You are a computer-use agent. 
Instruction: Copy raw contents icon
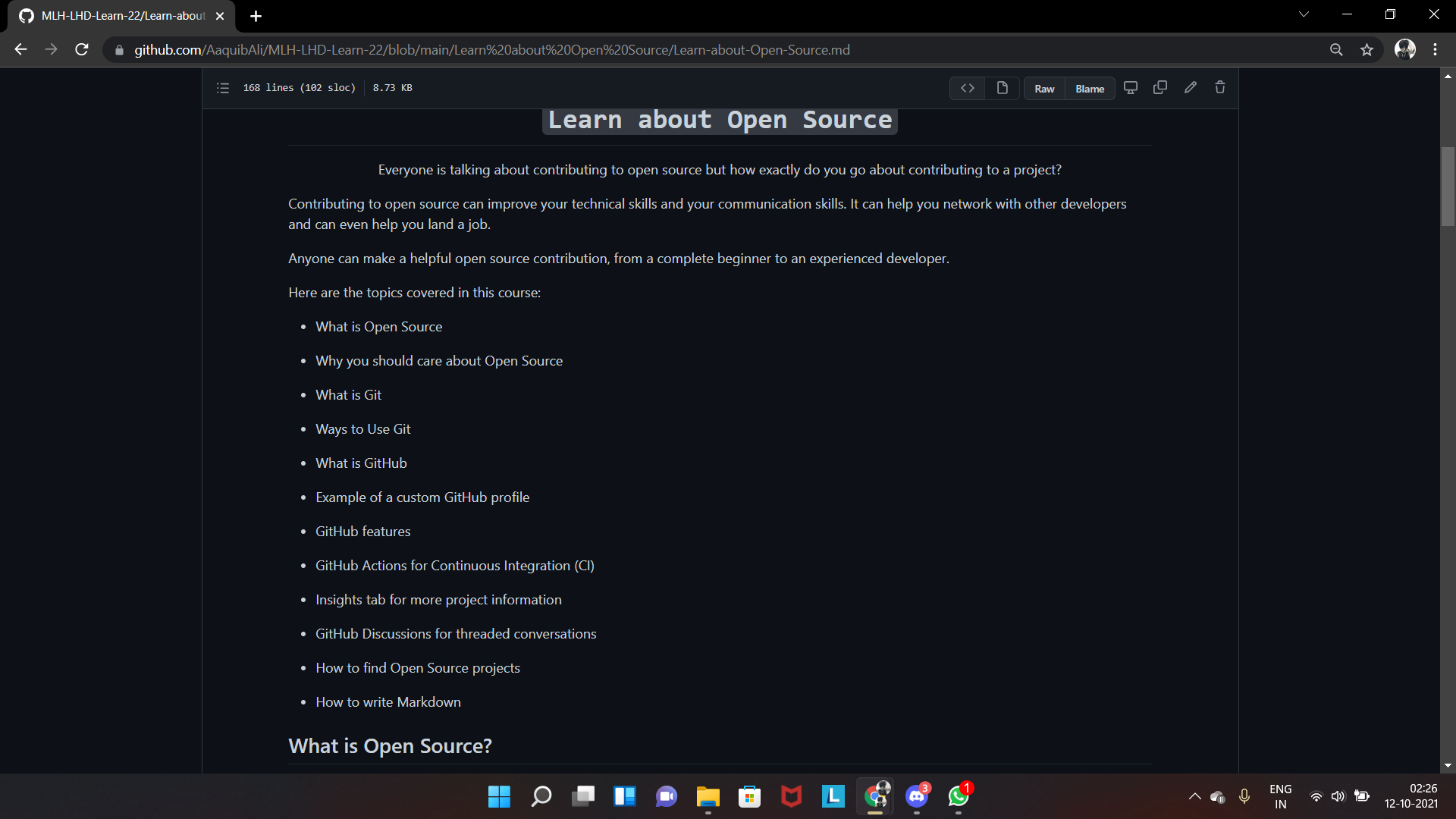pos(1159,87)
